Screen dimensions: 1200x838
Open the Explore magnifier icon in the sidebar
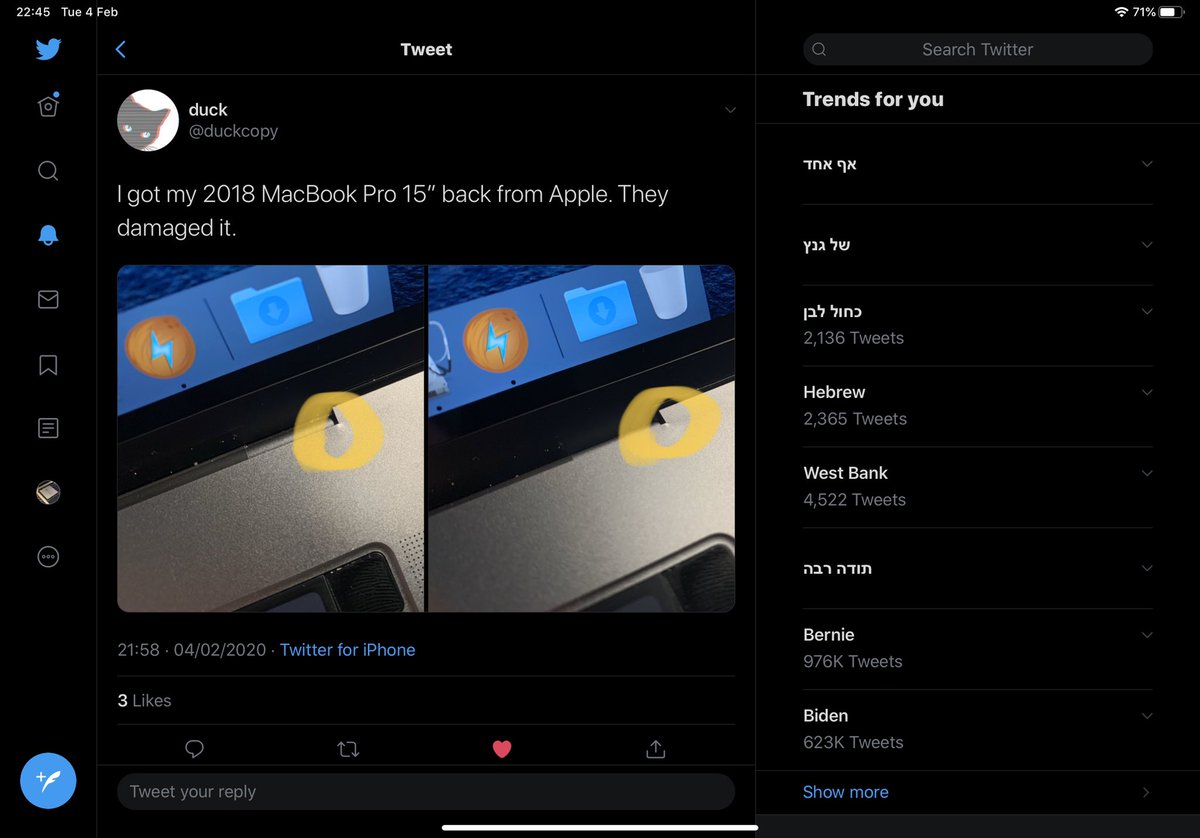[x=48, y=171]
